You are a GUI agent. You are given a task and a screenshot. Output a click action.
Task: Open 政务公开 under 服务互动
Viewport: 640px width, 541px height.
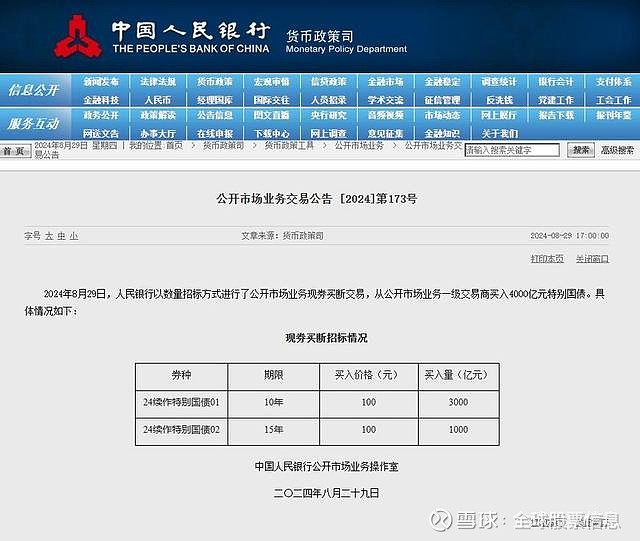[x=101, y=116]
